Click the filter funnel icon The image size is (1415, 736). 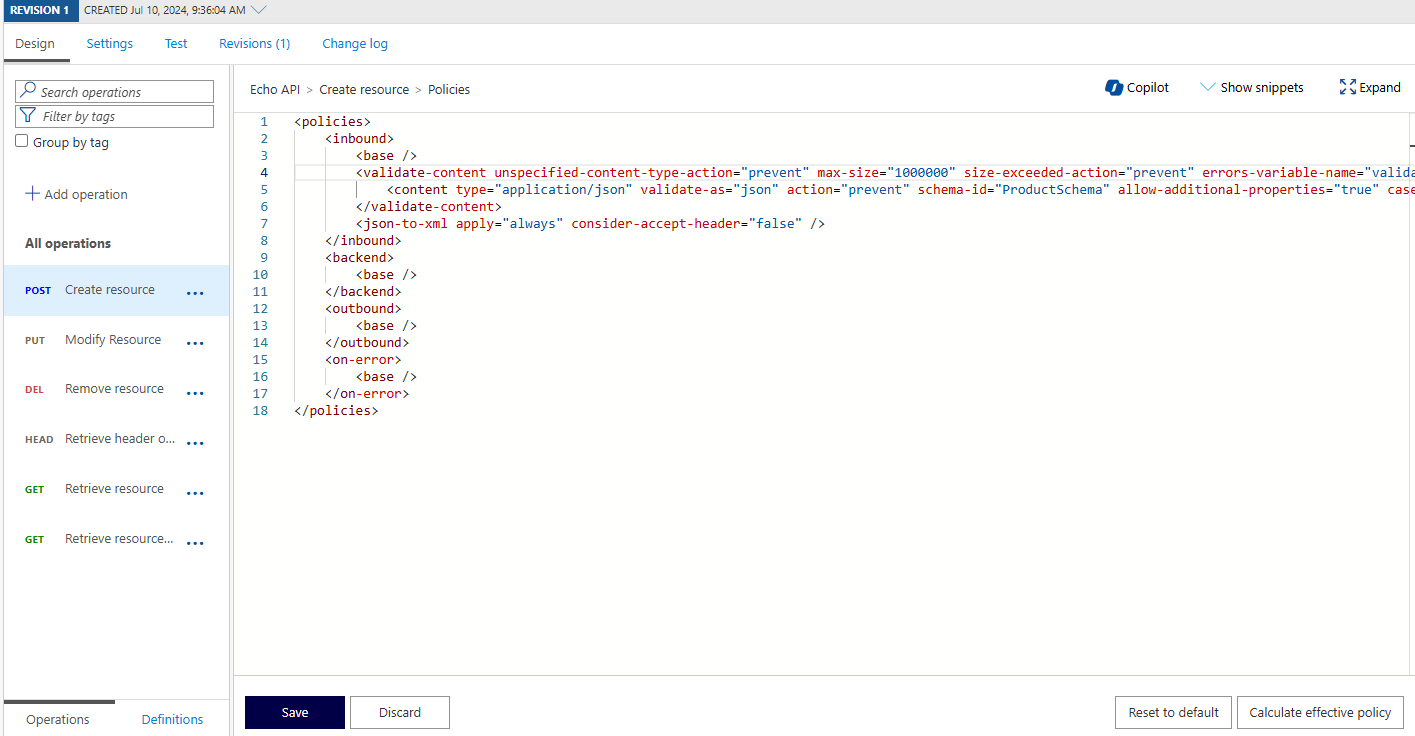click(29, 116)
